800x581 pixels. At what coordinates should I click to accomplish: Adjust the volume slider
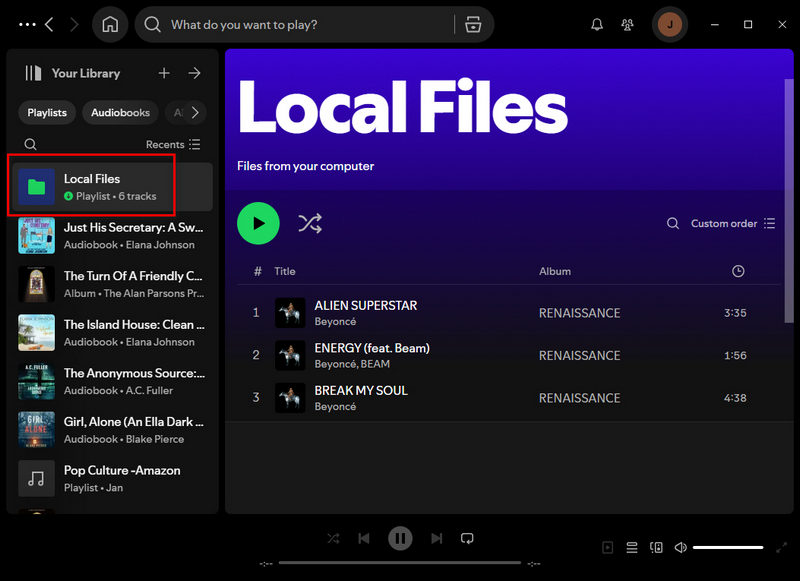(728, 548)
